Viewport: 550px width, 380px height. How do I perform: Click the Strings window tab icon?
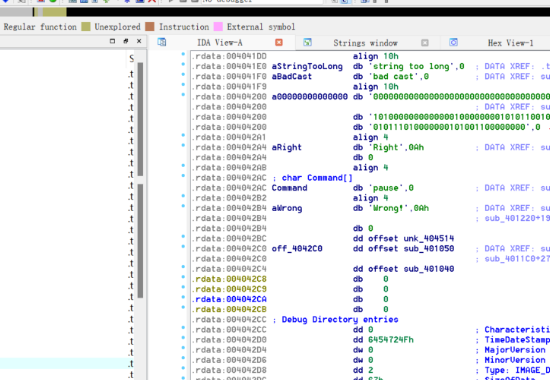click(307, 42)
